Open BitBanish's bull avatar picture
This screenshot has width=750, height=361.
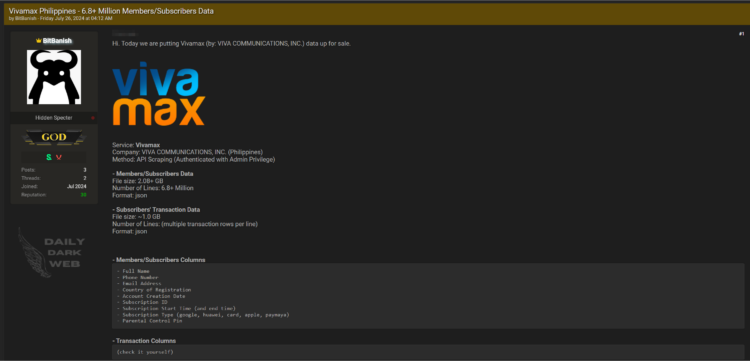[54, 77]
